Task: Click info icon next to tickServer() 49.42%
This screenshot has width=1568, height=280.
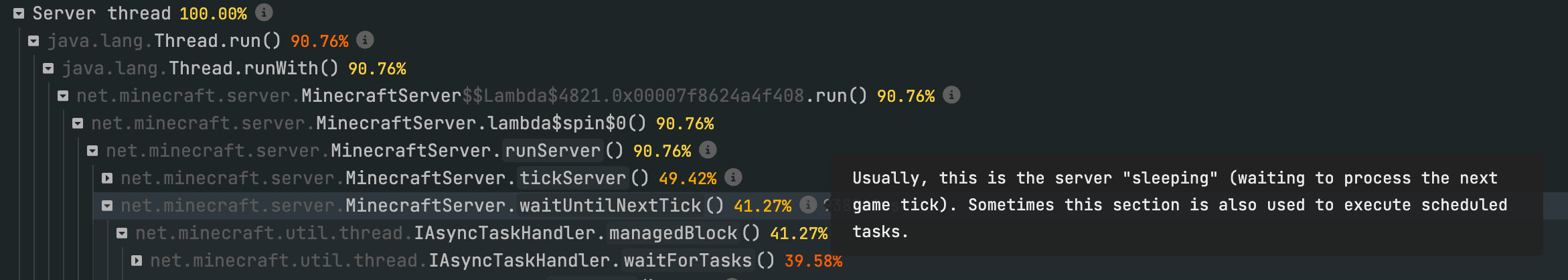Action: 733,178
